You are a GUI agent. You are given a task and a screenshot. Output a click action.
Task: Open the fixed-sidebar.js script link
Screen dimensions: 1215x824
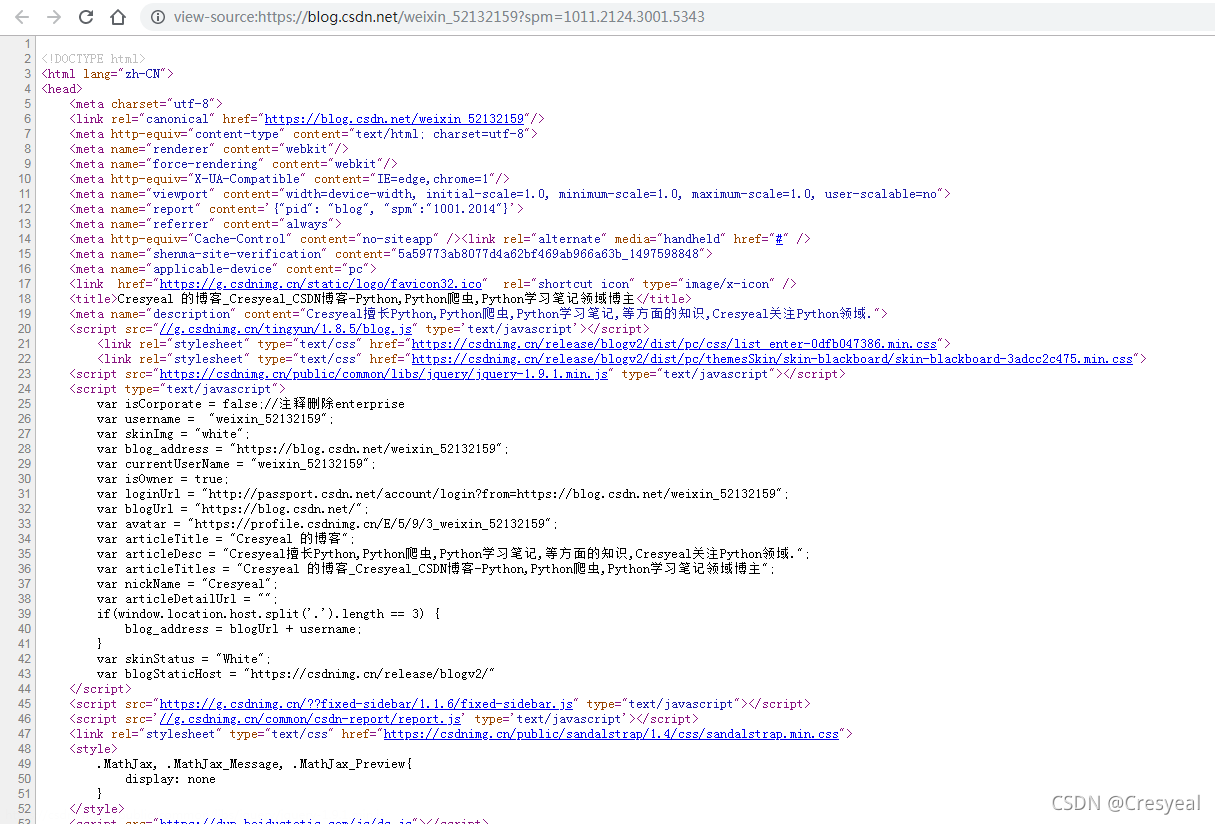366,704
